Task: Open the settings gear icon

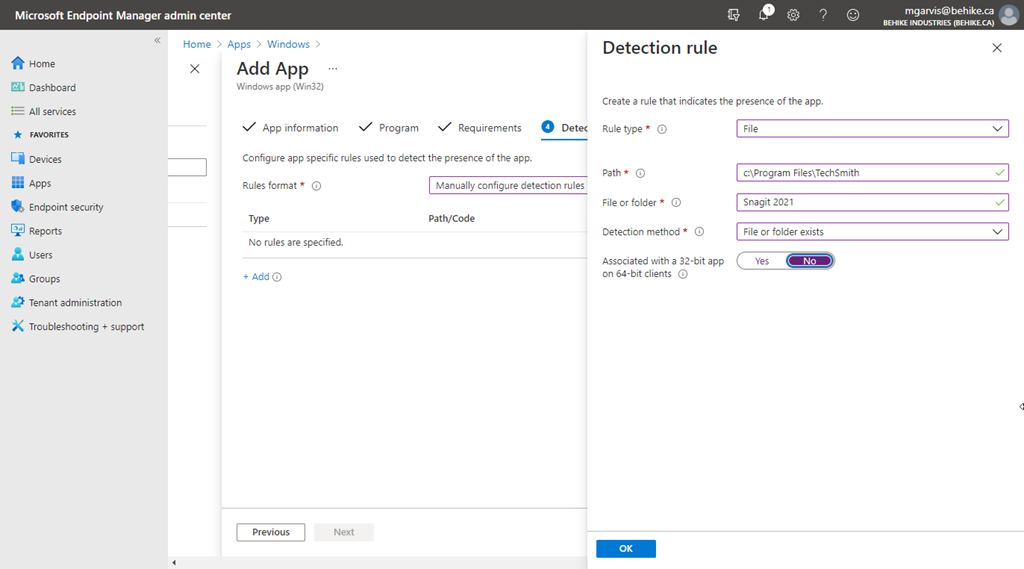Action: (793, 15)
